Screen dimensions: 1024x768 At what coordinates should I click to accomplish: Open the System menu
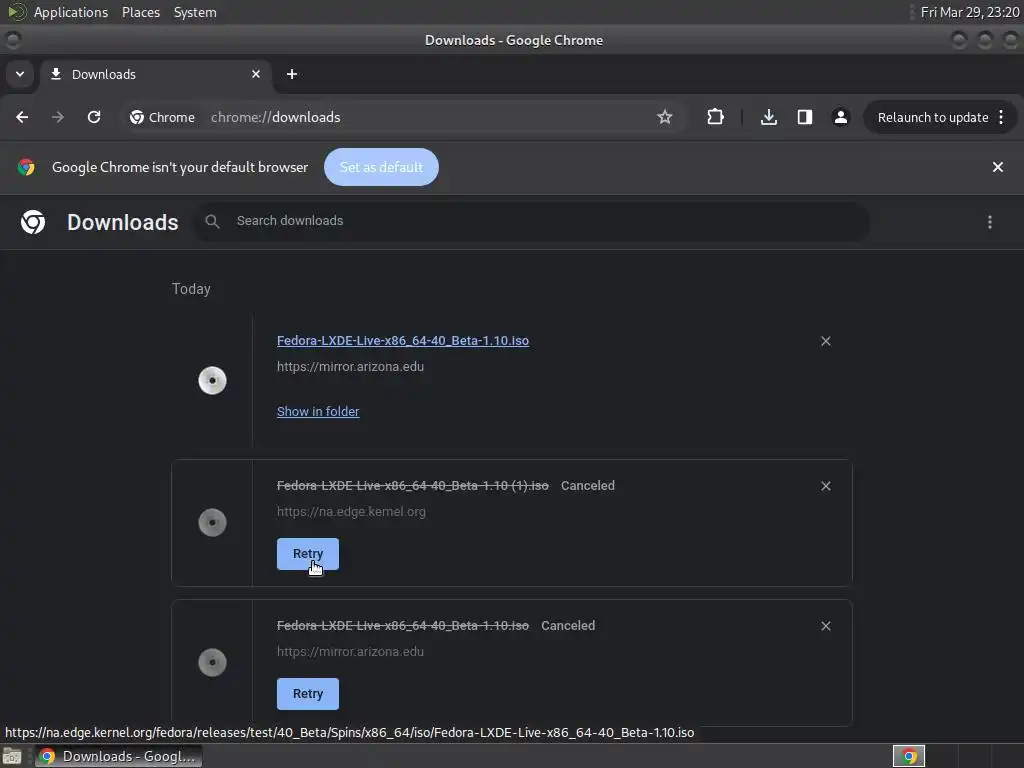(x=195, y=12)
